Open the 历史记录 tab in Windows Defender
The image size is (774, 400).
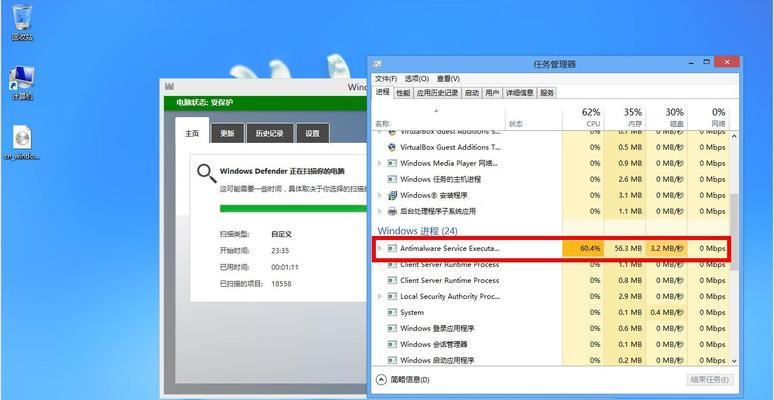(x=270, y=133)
